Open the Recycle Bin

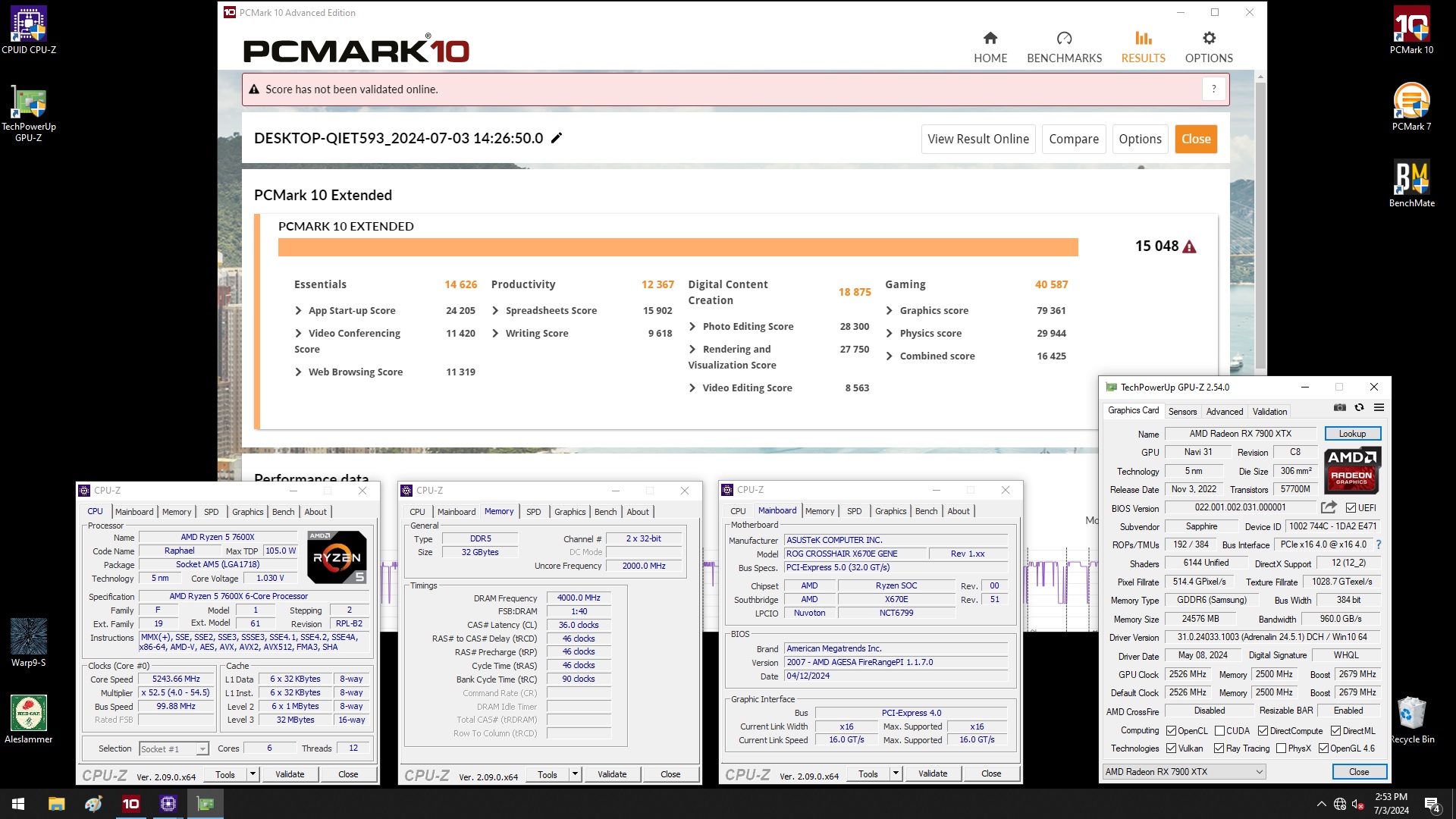(x=1411, y=719)
